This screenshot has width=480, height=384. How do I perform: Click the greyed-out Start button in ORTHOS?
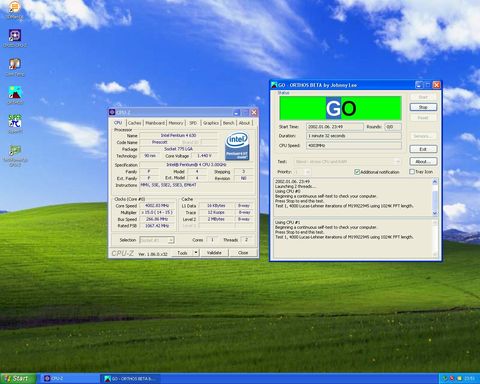(x=423, y=97)
